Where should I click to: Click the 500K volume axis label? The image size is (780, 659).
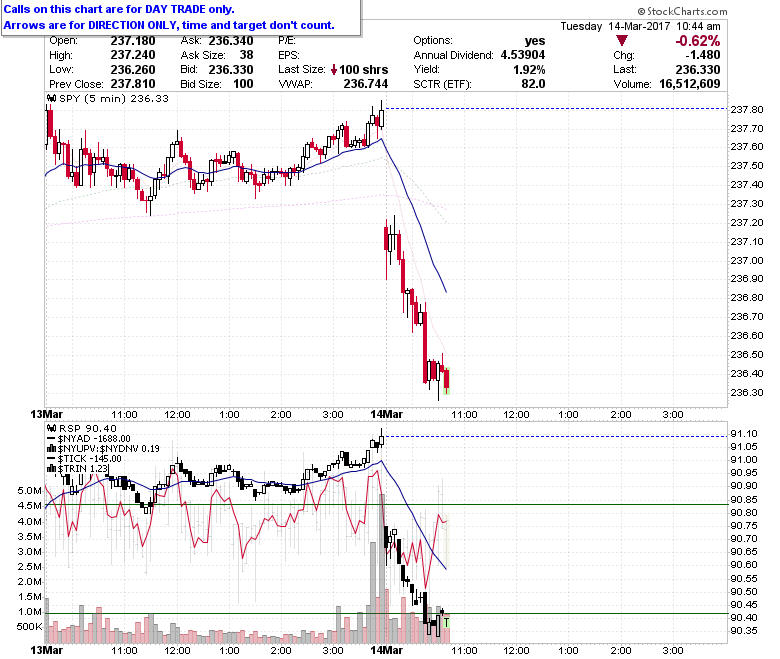point(29,627)
